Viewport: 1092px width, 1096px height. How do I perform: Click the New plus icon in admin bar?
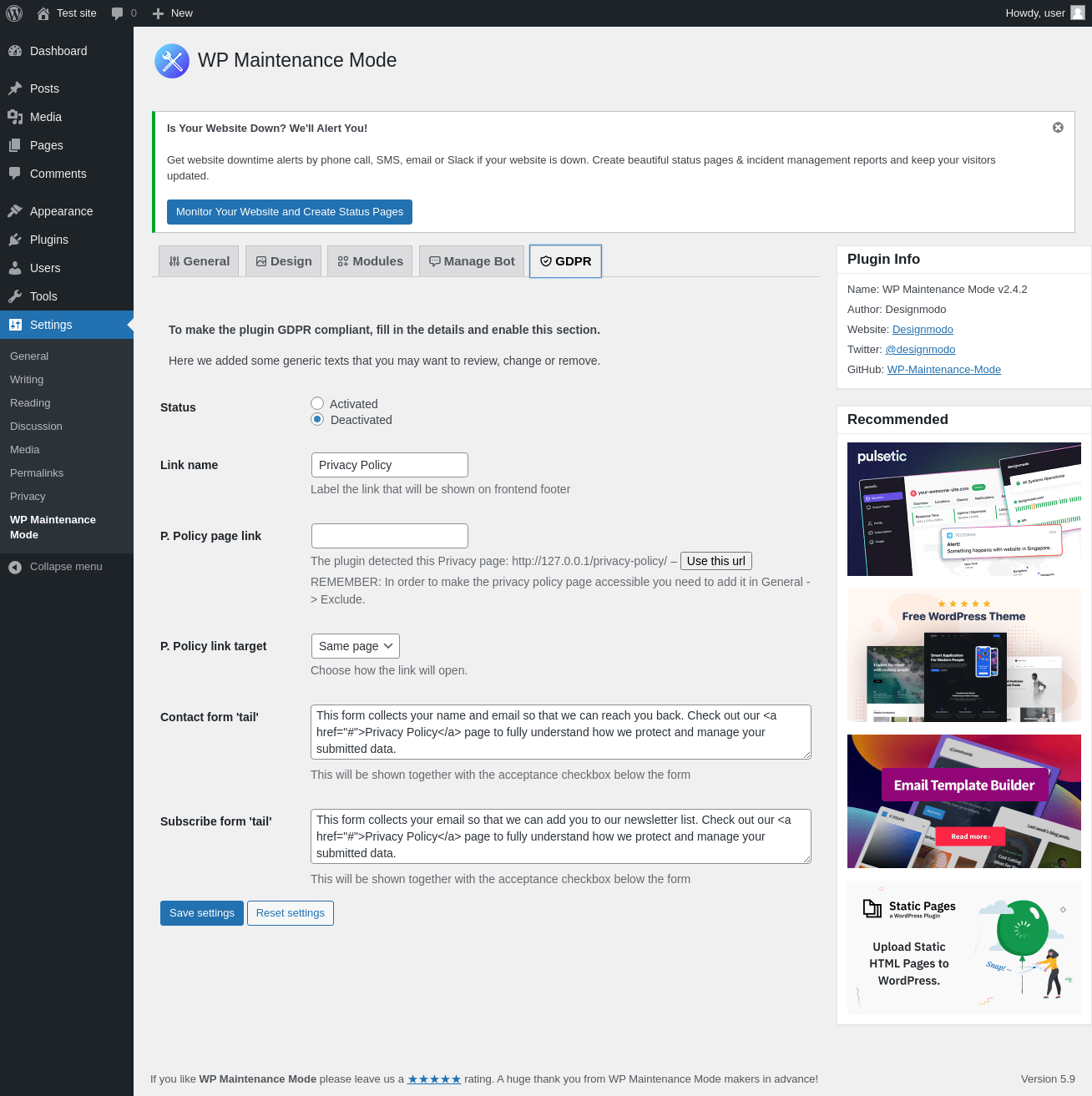click(x=158, y=13)
